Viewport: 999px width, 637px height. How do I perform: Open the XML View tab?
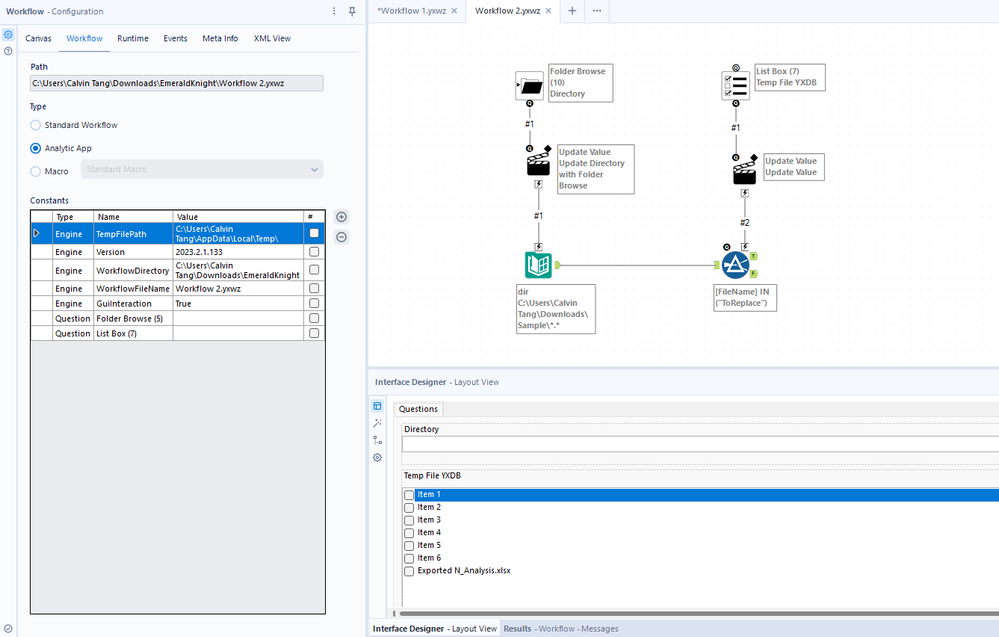point(272,38)
